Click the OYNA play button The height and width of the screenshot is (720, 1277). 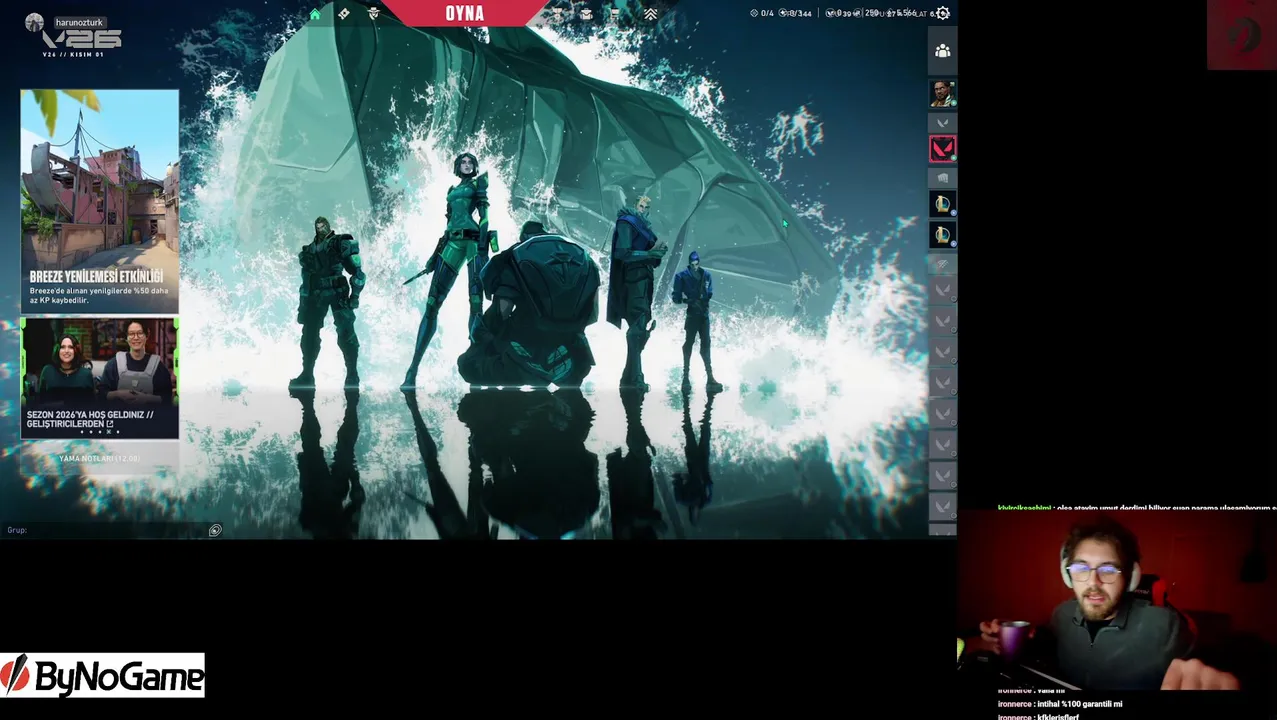[x=464, y=14]
